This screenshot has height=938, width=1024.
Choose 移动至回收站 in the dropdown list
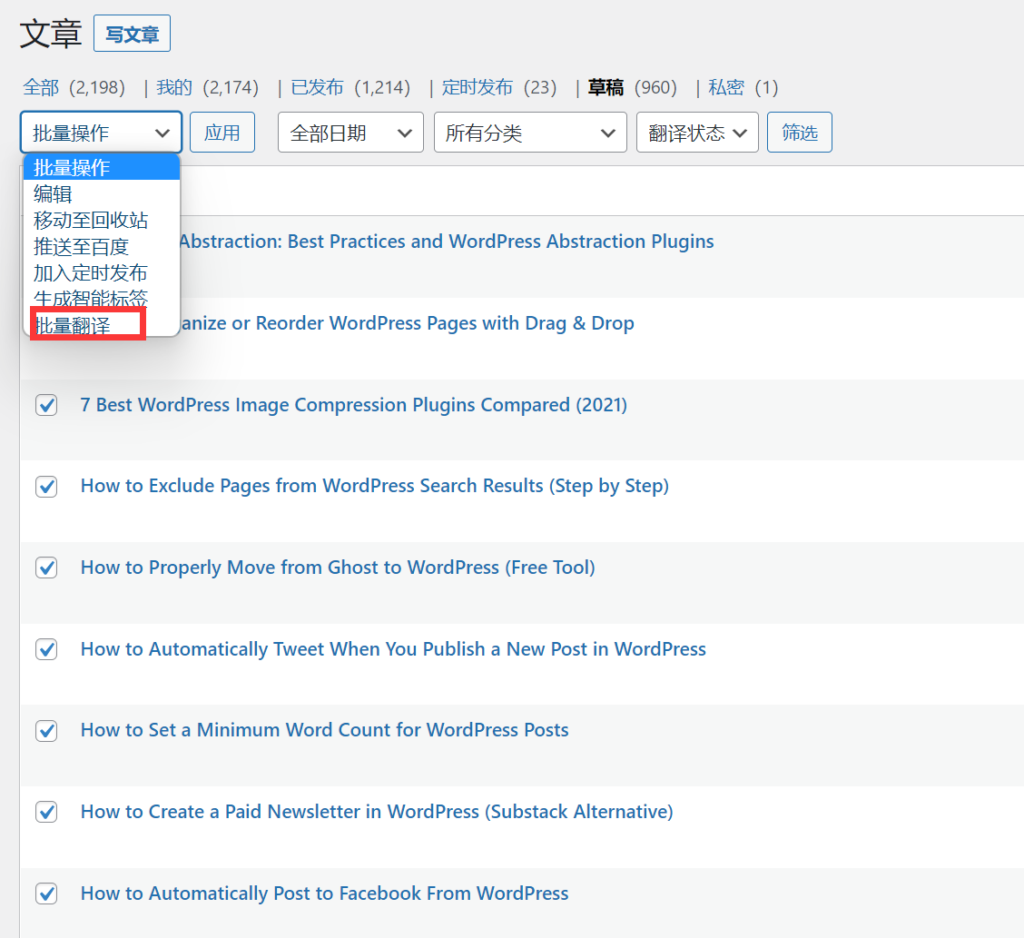point(90,220)
